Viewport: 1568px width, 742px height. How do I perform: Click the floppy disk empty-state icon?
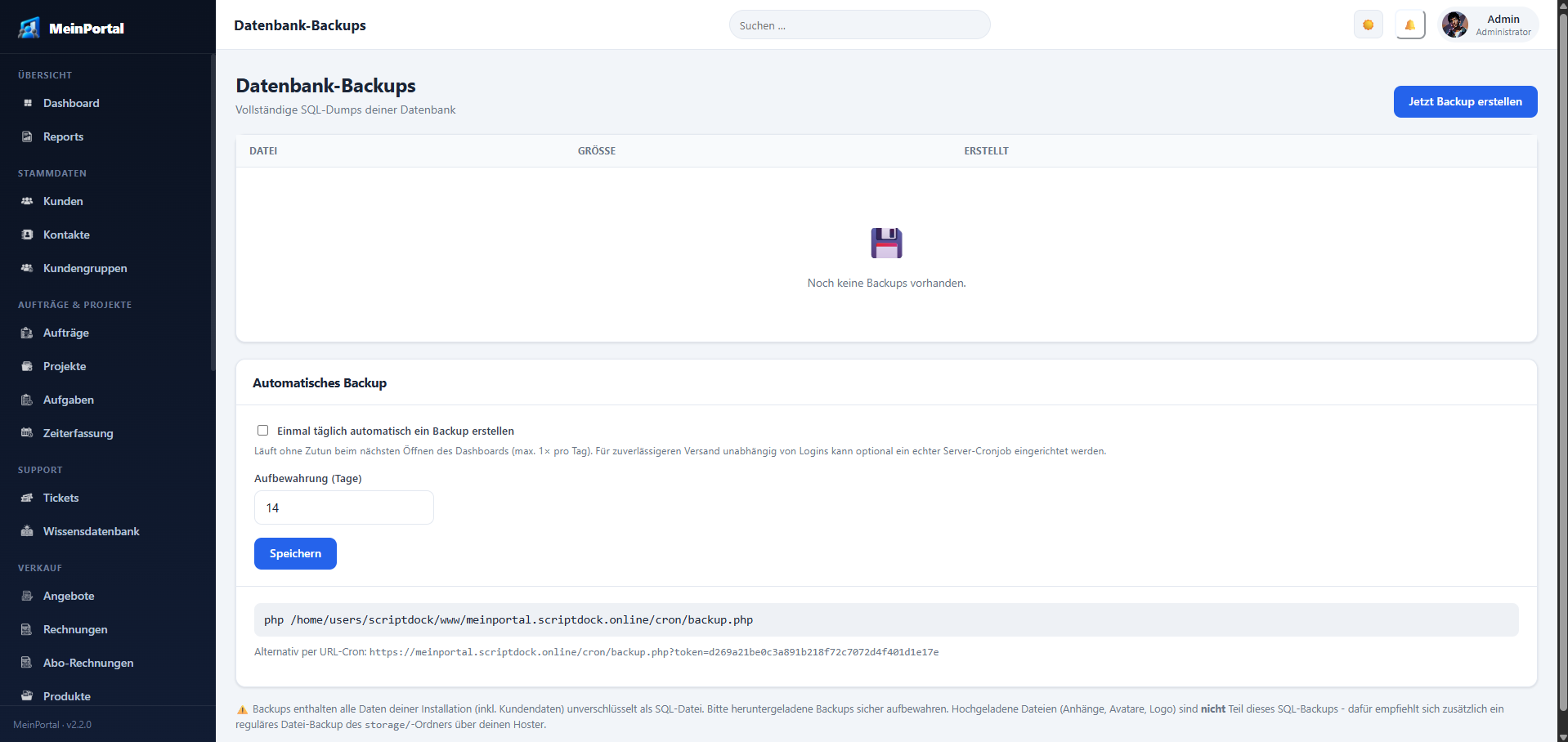pyautogui.click(x=886, y=243)
